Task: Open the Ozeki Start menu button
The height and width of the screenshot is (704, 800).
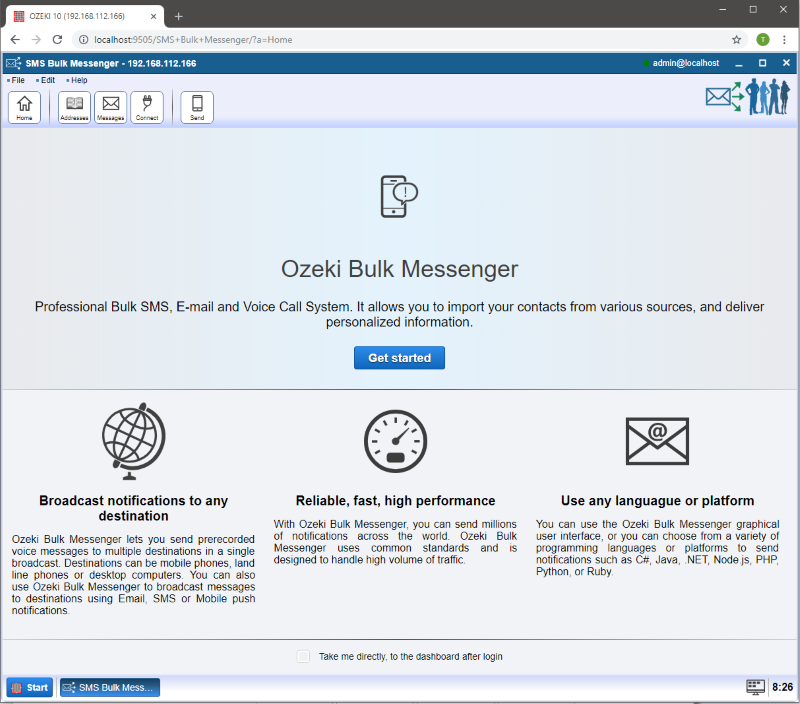Action: [30, 687]
